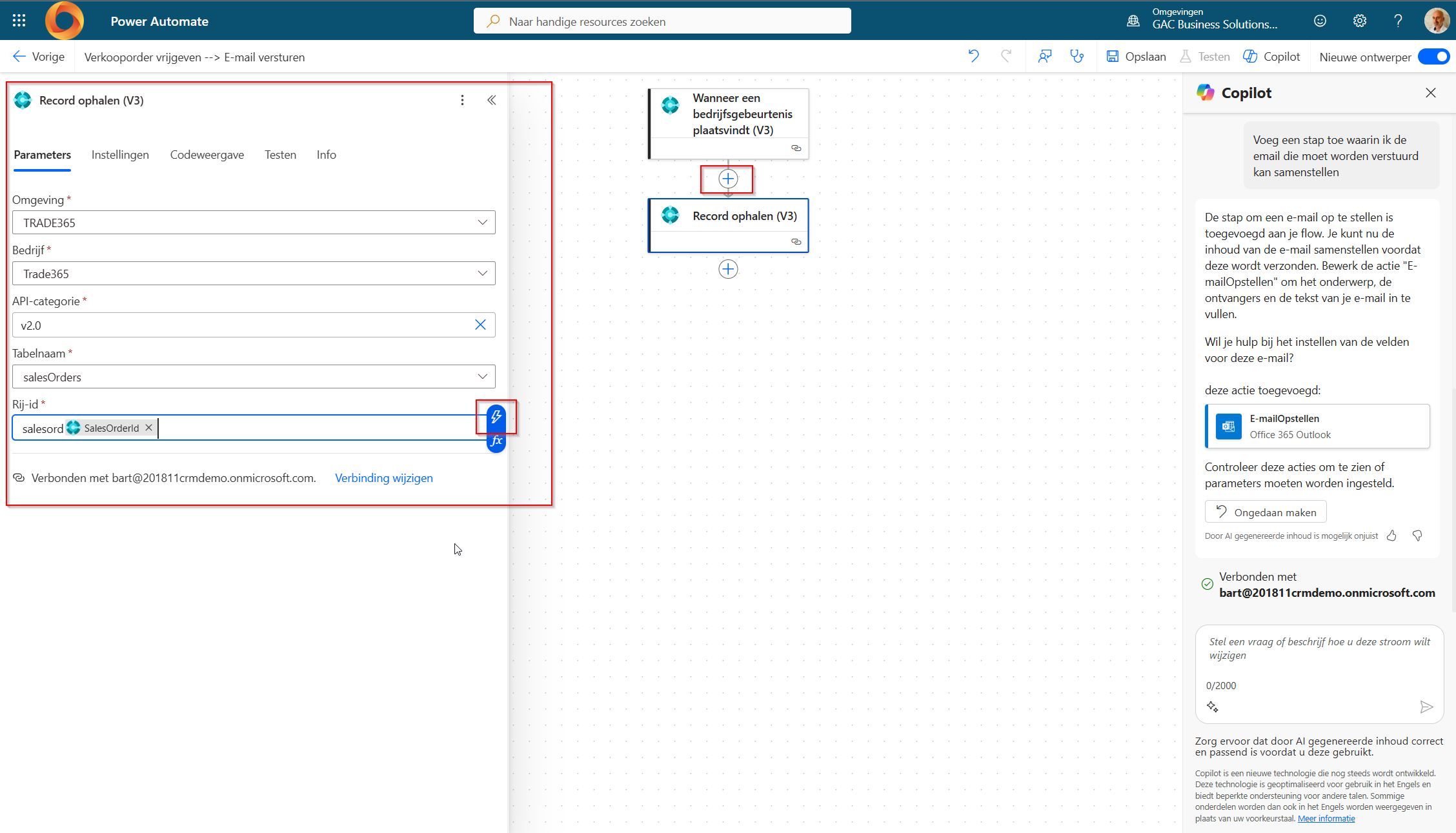Click the Verbinding wijzigen link
1456x833 pixels.
pos(383,478)
